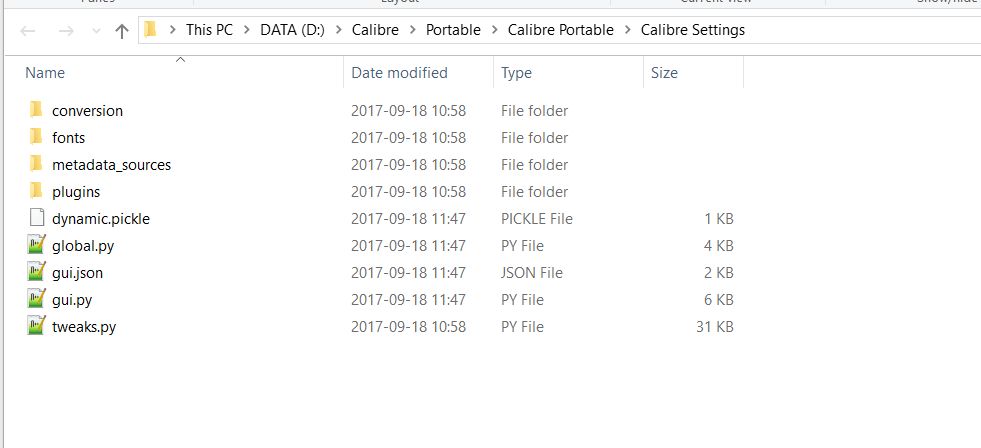This screenshot has height=448, width=981.
Task: Sort by Name column header
Action: point(45,73)
